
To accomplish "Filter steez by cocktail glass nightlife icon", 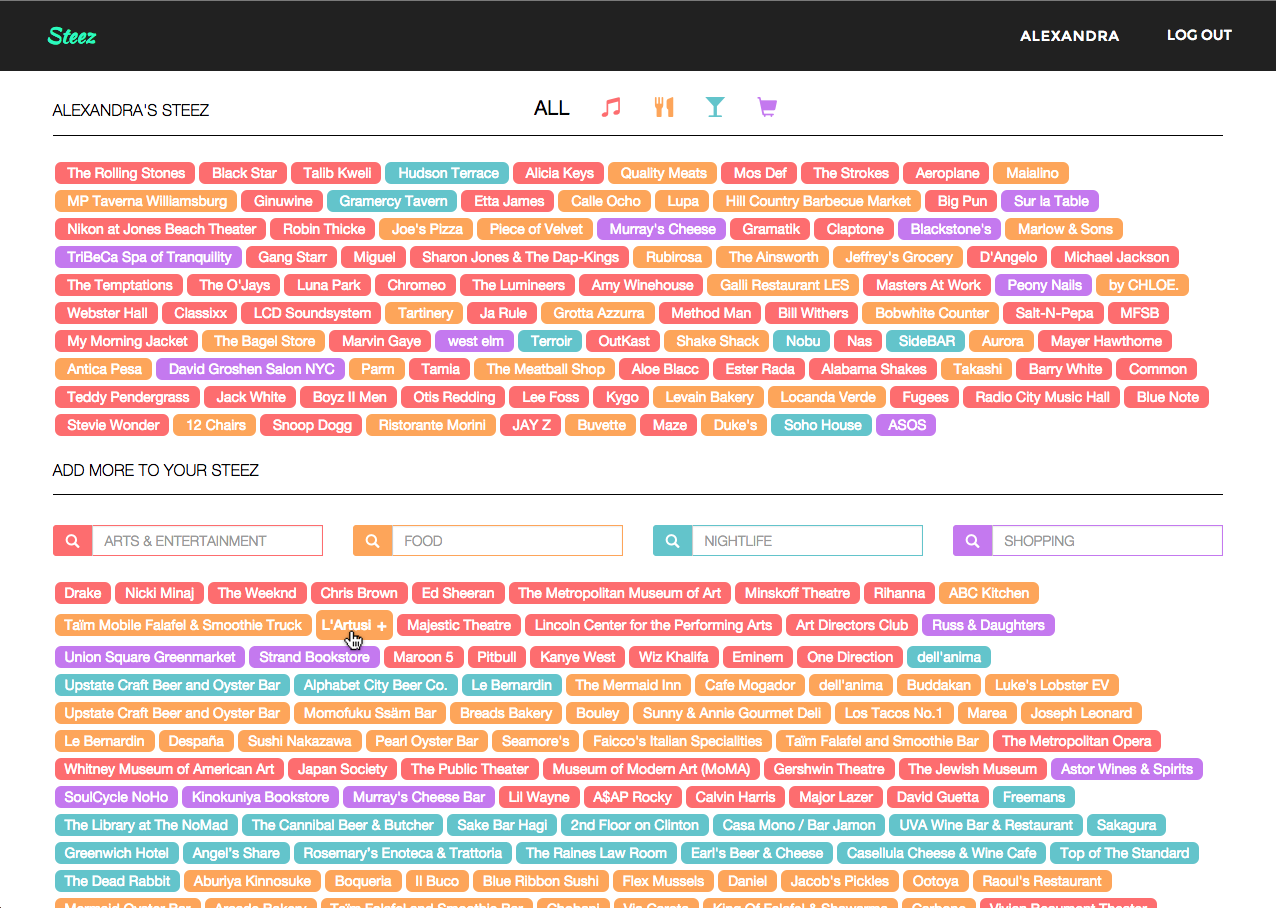I will (714, 107).
